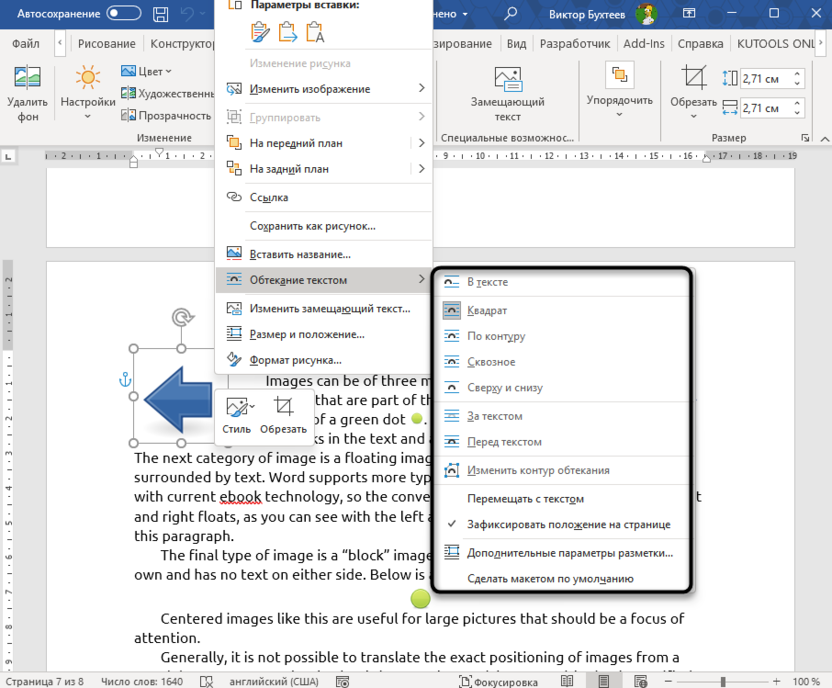Click Обтекание текстом menu item
This screenshot has width=832, height=688.
(324, 280)
